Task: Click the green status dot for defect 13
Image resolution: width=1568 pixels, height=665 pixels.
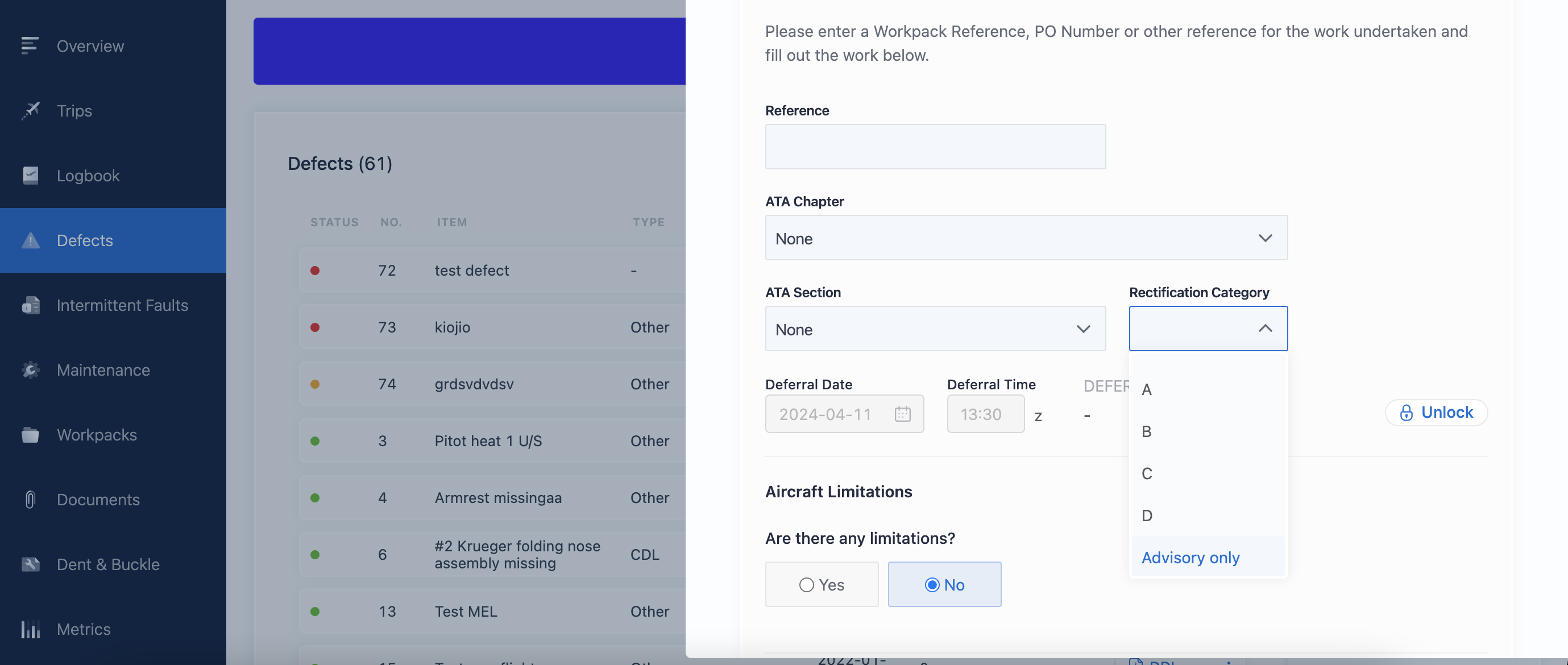Action: 315,611
